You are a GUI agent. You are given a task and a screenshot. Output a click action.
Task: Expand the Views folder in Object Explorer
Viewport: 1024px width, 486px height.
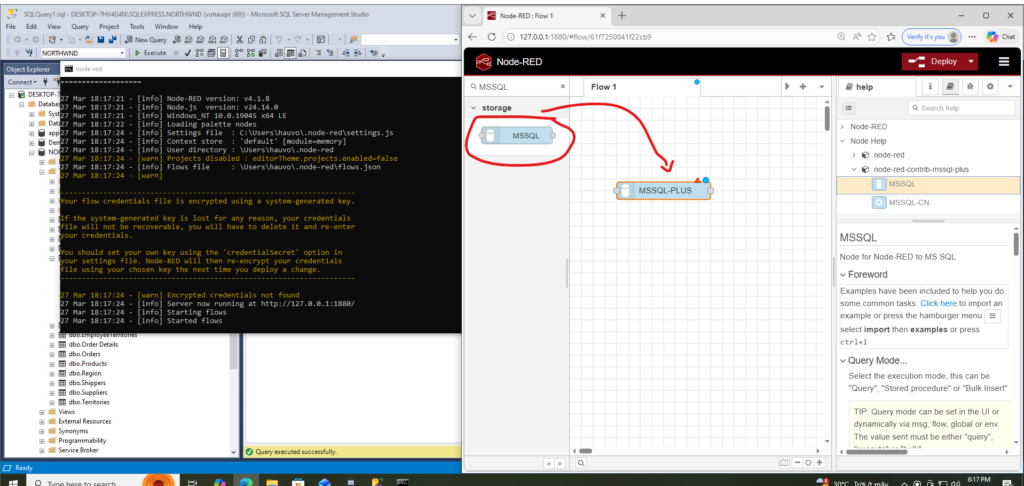coord(43,411)
